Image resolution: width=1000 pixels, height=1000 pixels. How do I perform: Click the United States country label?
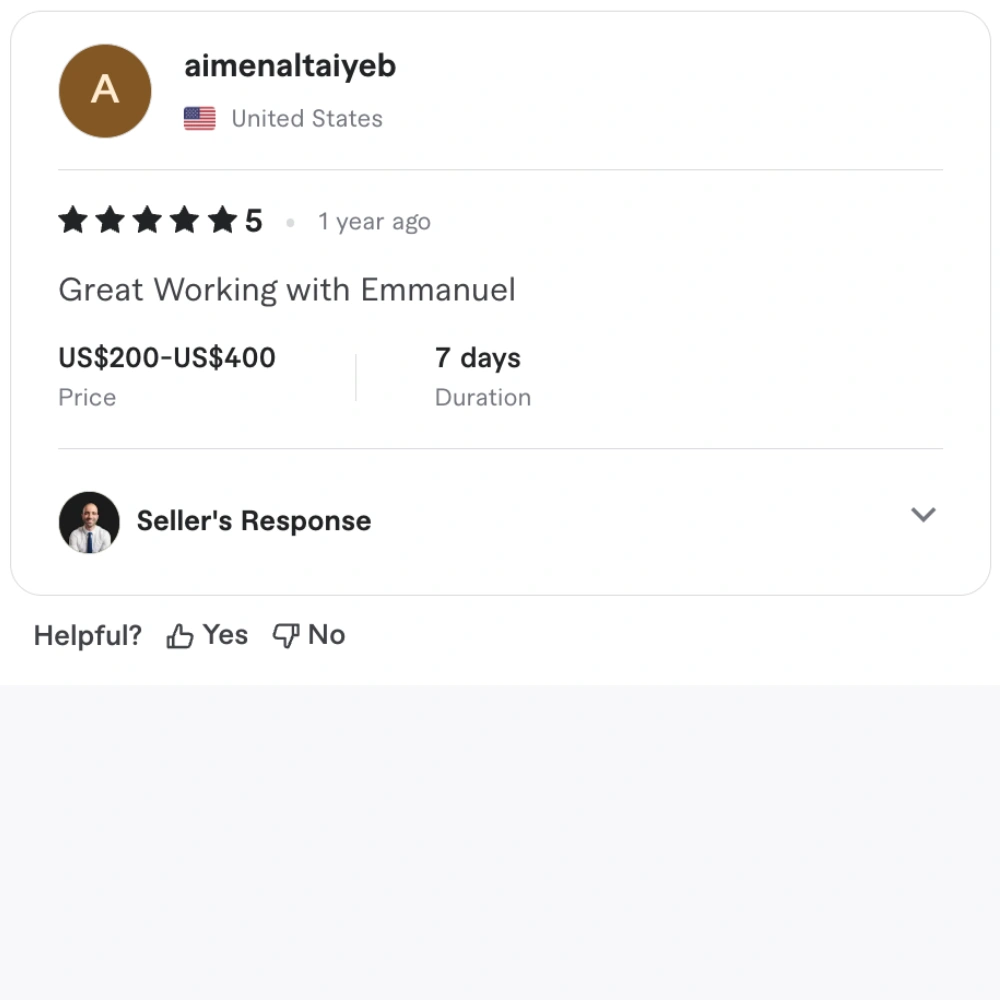click(307, 119)
